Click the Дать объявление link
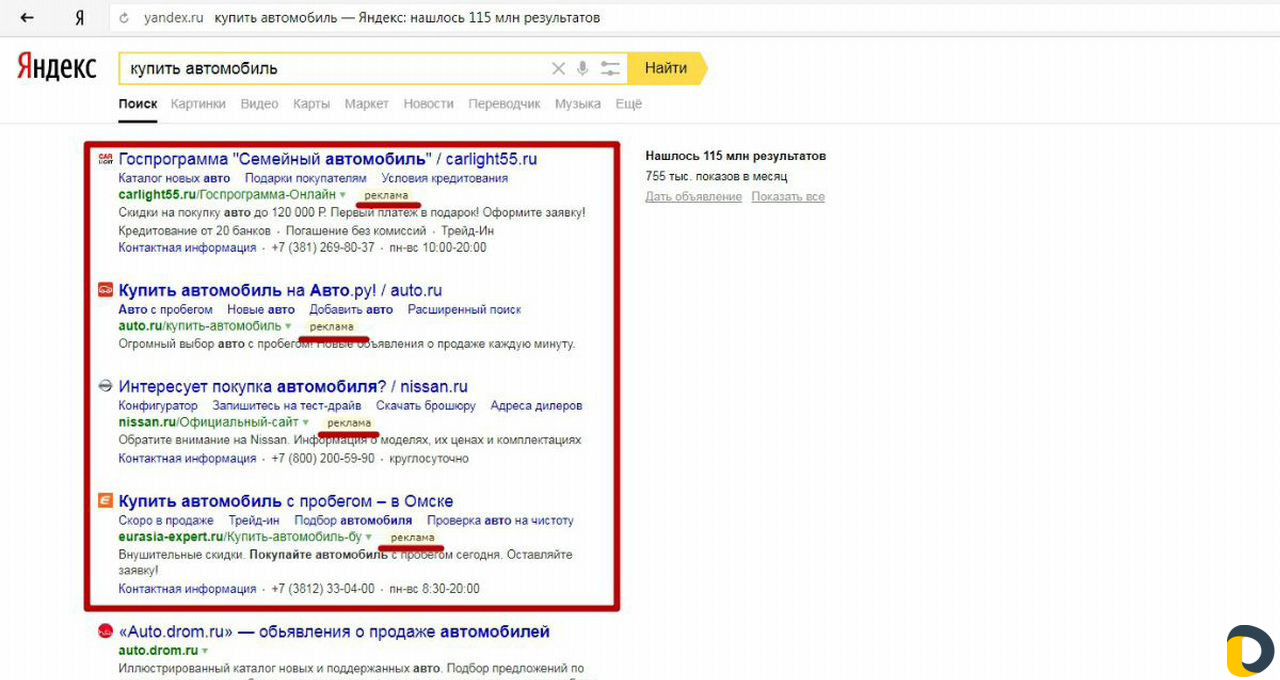Screen dimensions: 1280x680 (694, 197)
